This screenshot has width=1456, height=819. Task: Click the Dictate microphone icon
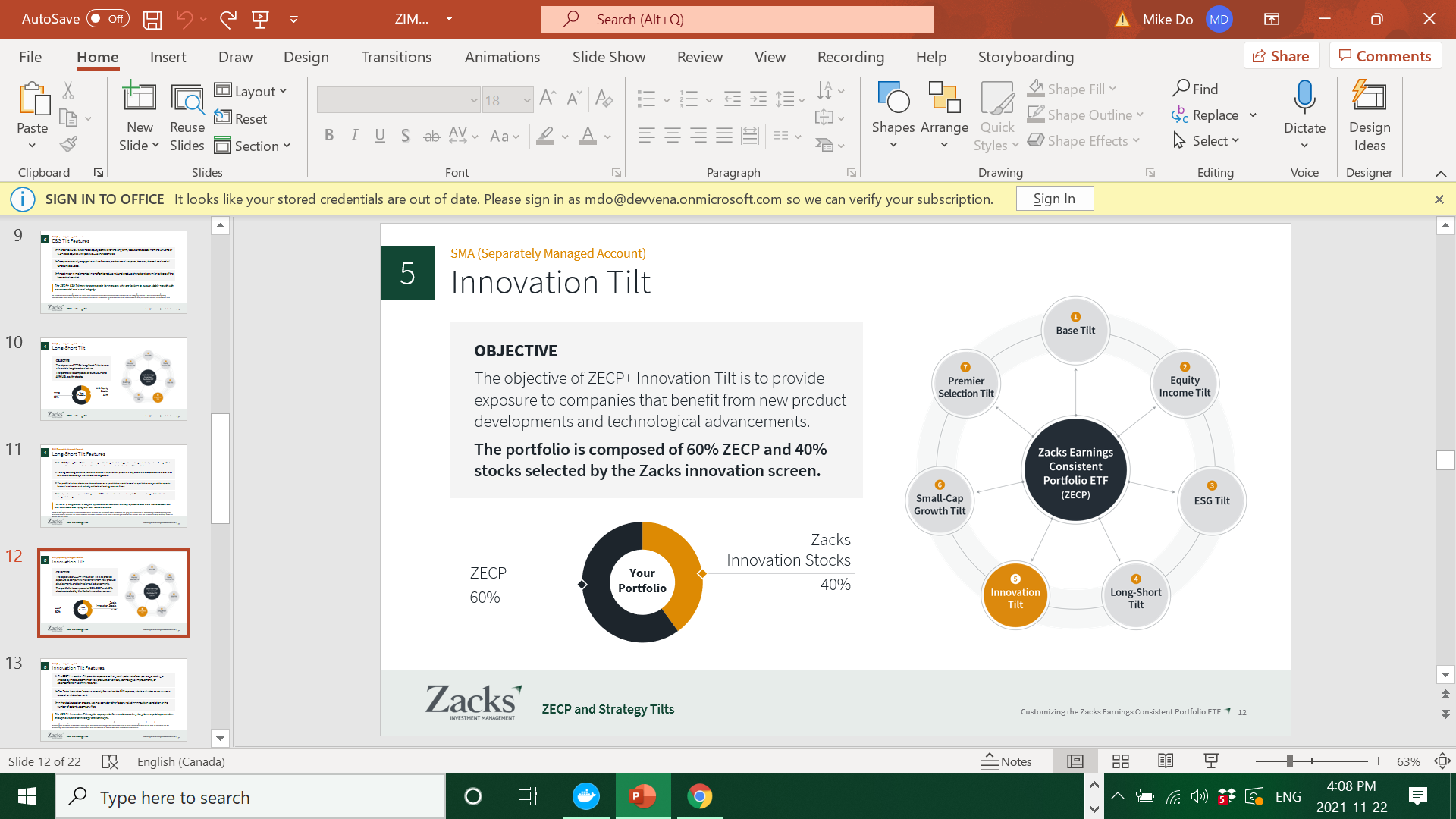[x=1304, y=97]
